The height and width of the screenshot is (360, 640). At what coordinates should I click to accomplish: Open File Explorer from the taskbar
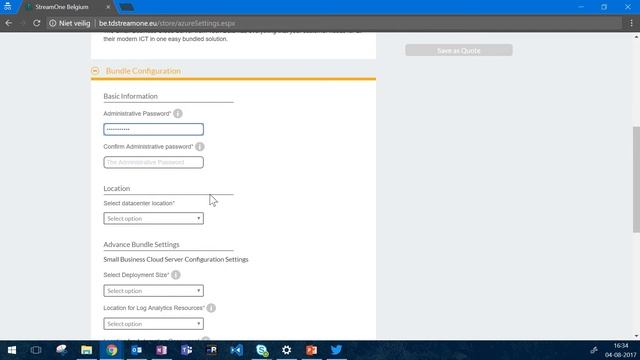87,350
